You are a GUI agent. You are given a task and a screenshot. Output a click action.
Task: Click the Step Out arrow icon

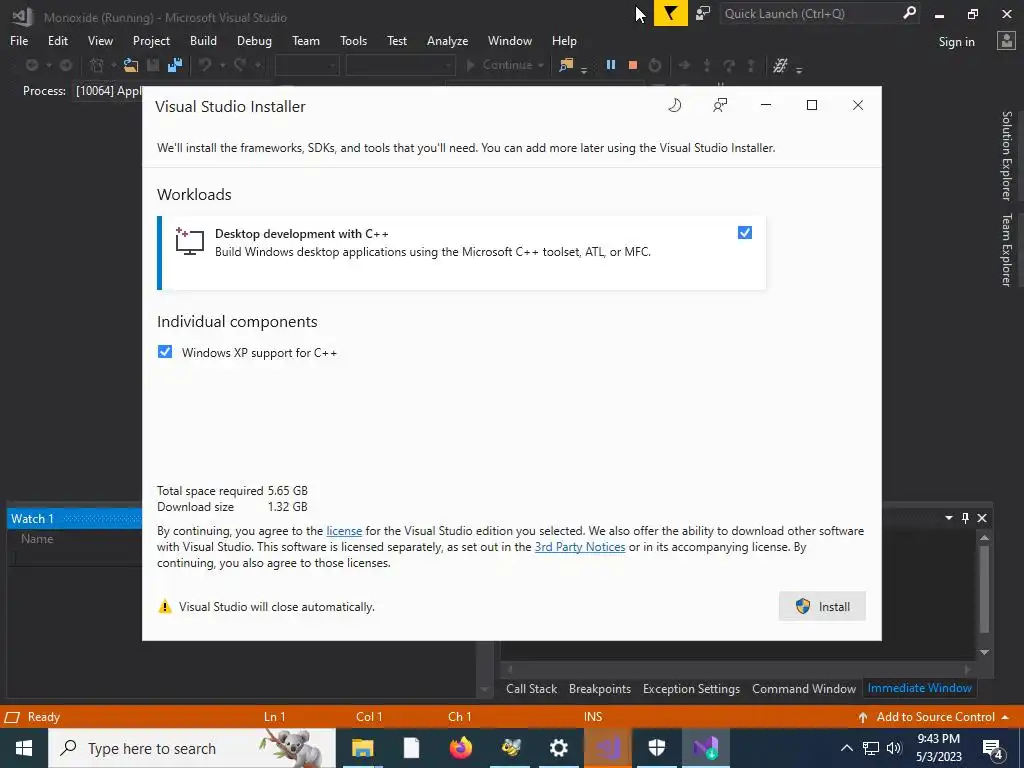pyautogui.click(x=751, y=65)
